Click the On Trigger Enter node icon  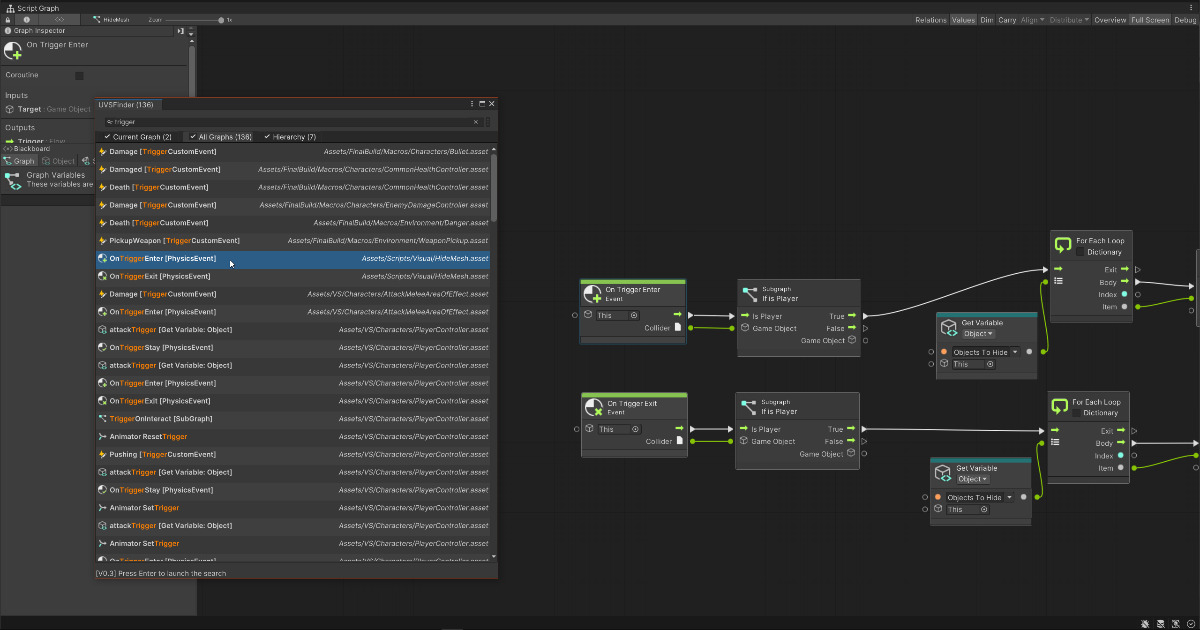(x=591, y=294)
